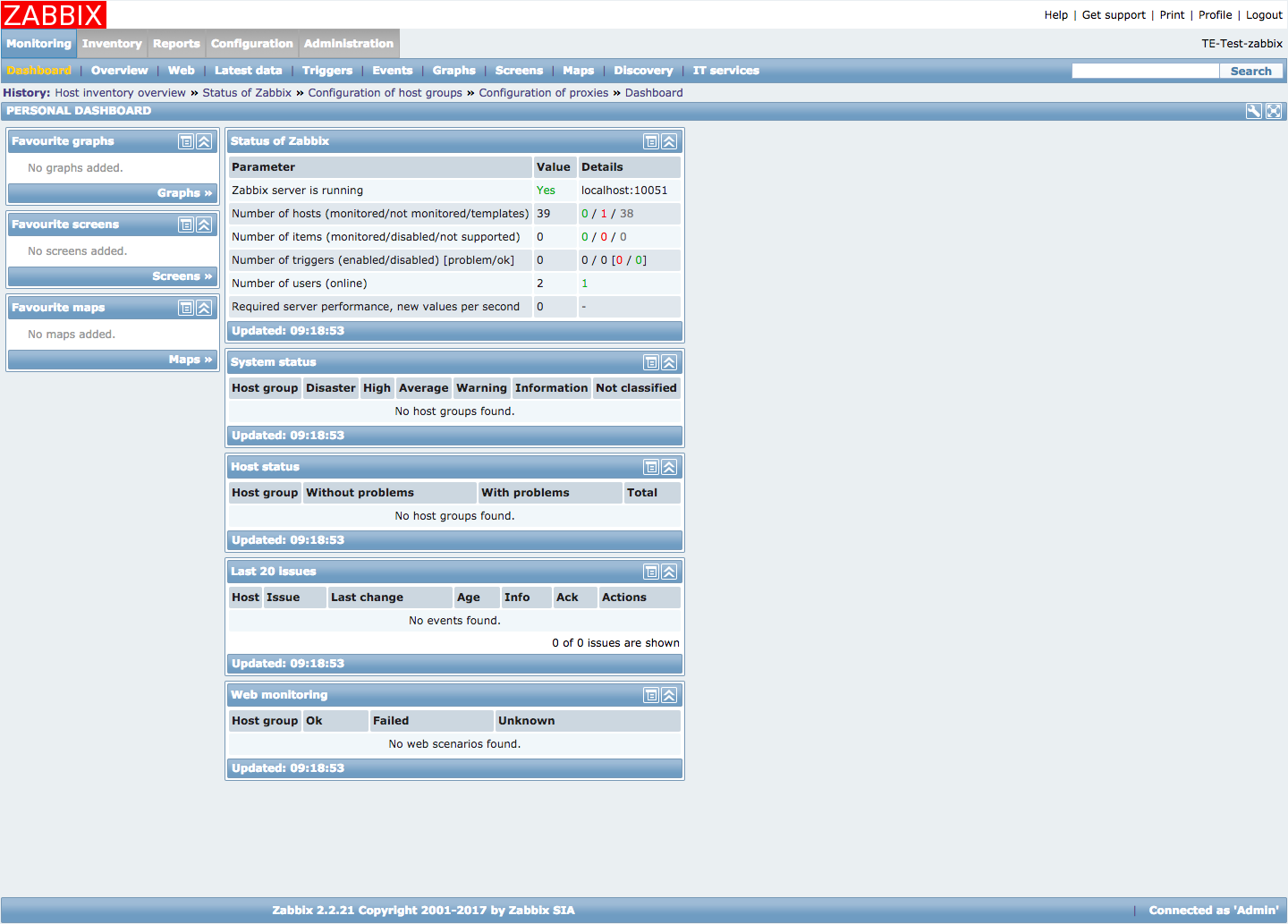Switch to the Reports tab
Viewport: 1288px width, 924px height.
coord(176,44)
